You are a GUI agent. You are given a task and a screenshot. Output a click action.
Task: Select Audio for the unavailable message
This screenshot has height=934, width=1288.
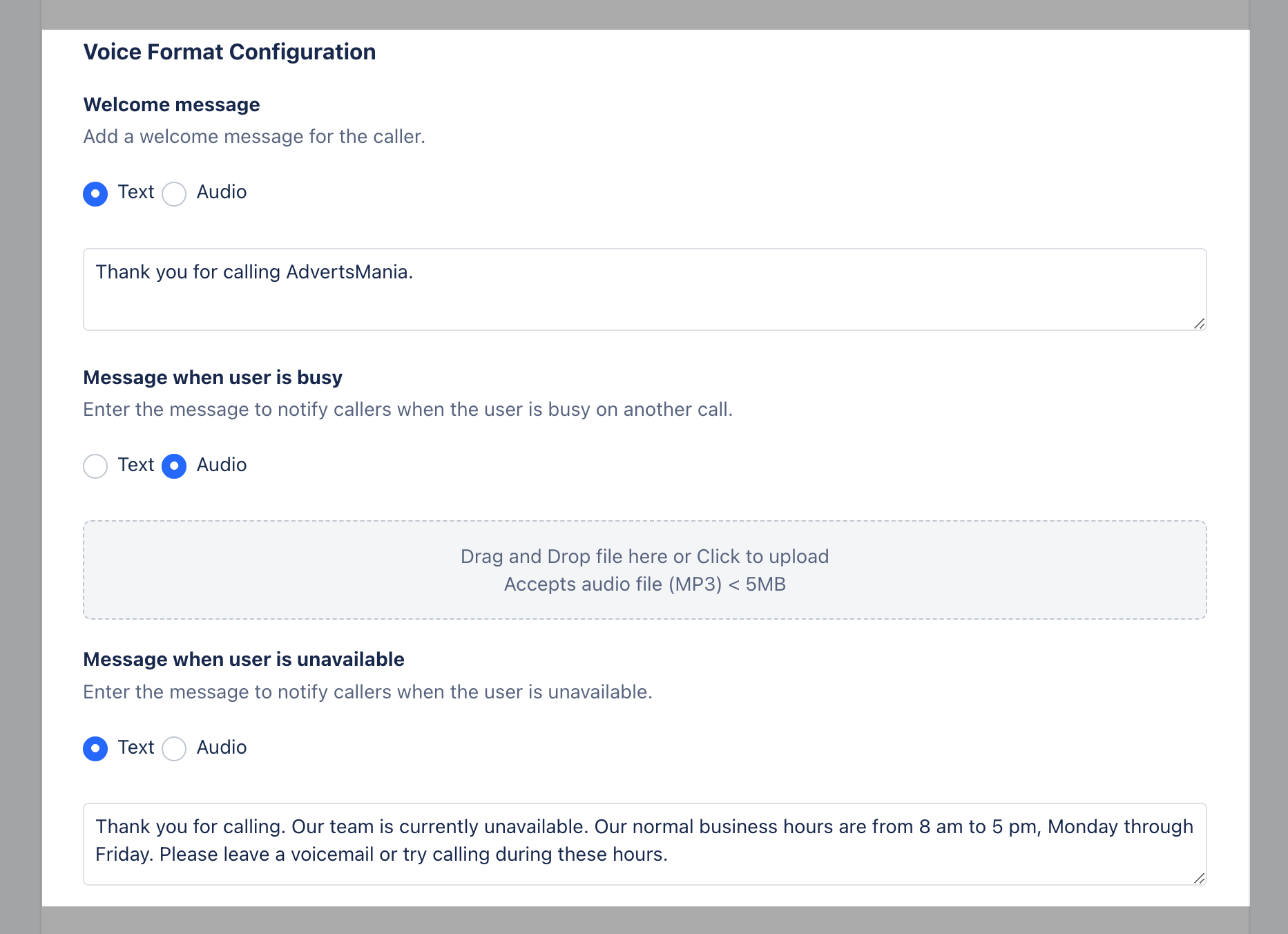[173, 749]
